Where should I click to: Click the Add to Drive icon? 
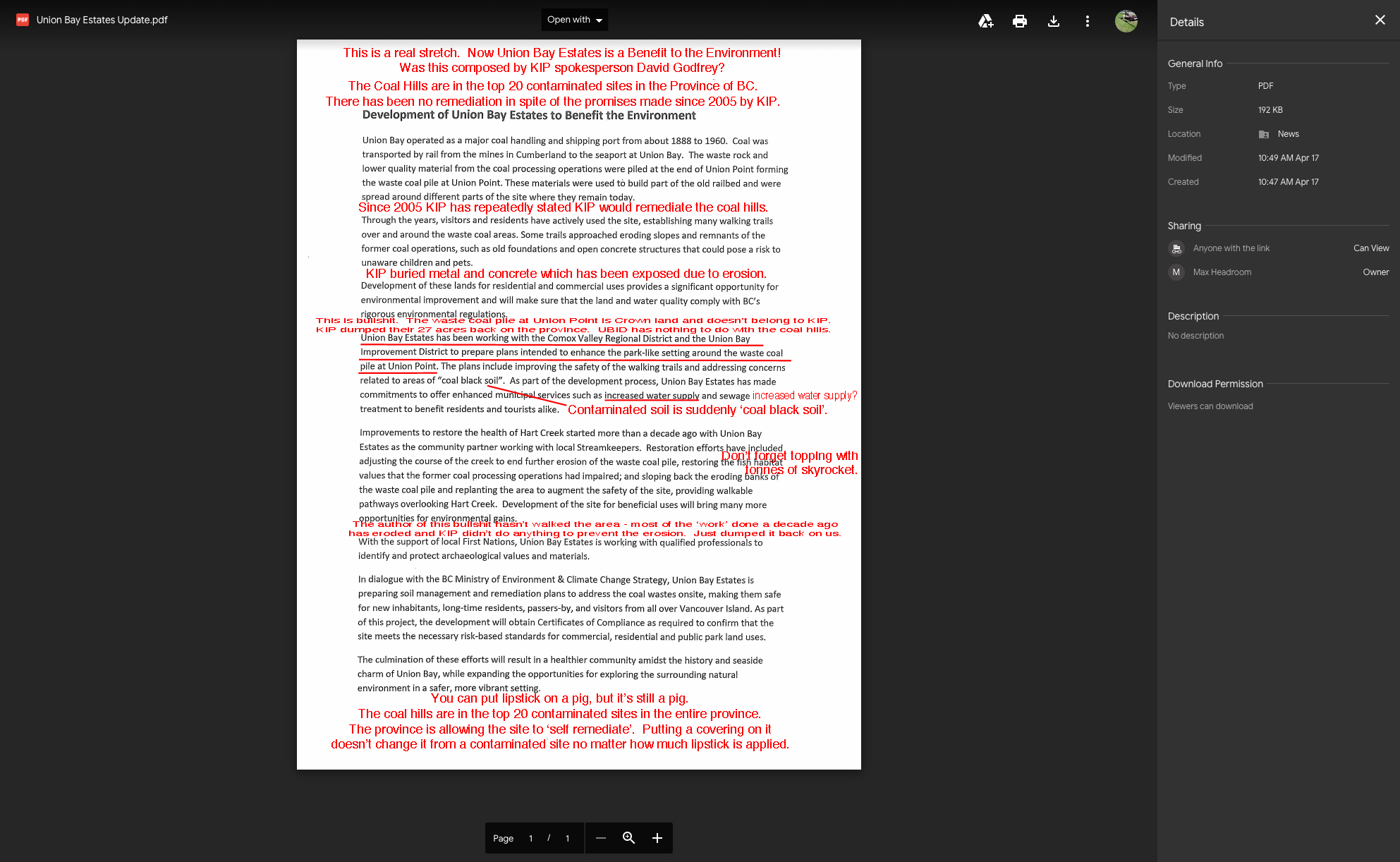985,21
